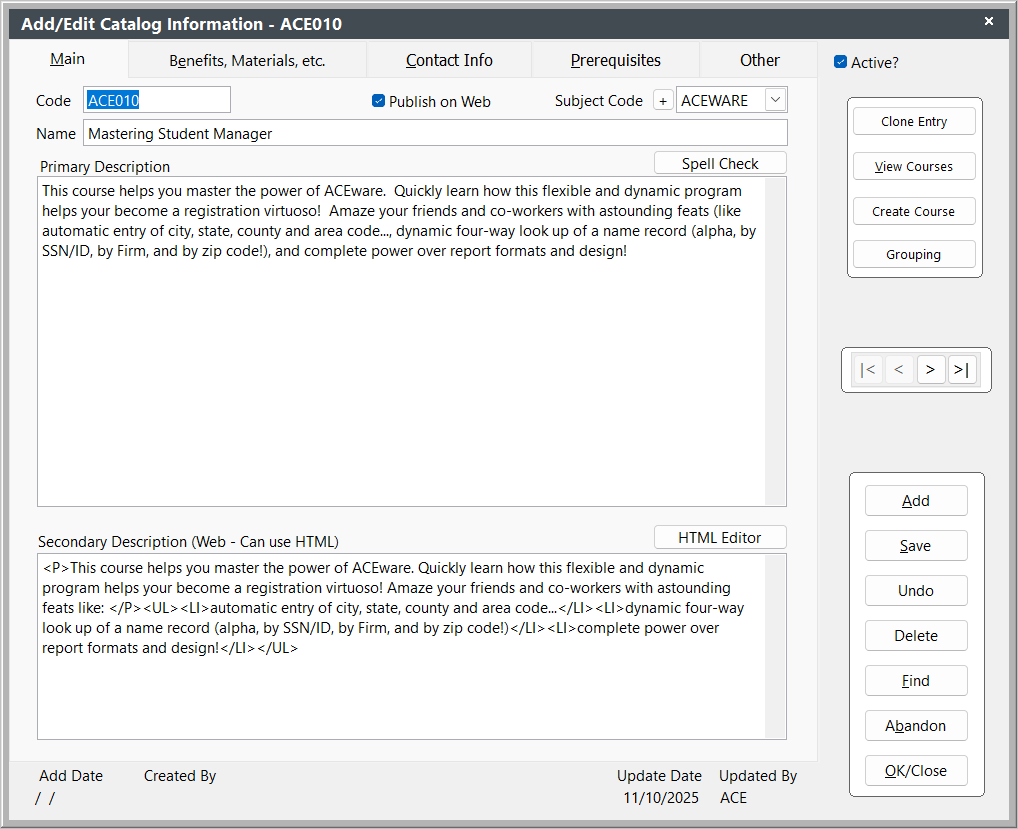This screenshot has height=829, width=1018.
Task: Jump to first record navigation button
Action: pos(867,370)
